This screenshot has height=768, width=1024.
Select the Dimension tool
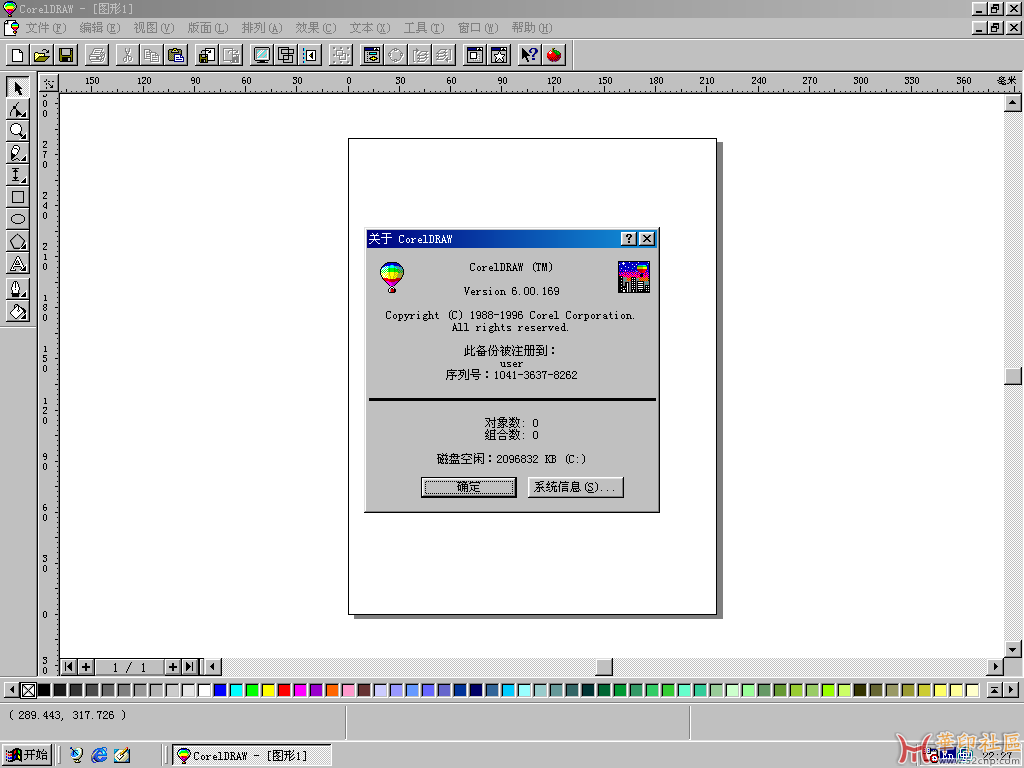point(18,175)
